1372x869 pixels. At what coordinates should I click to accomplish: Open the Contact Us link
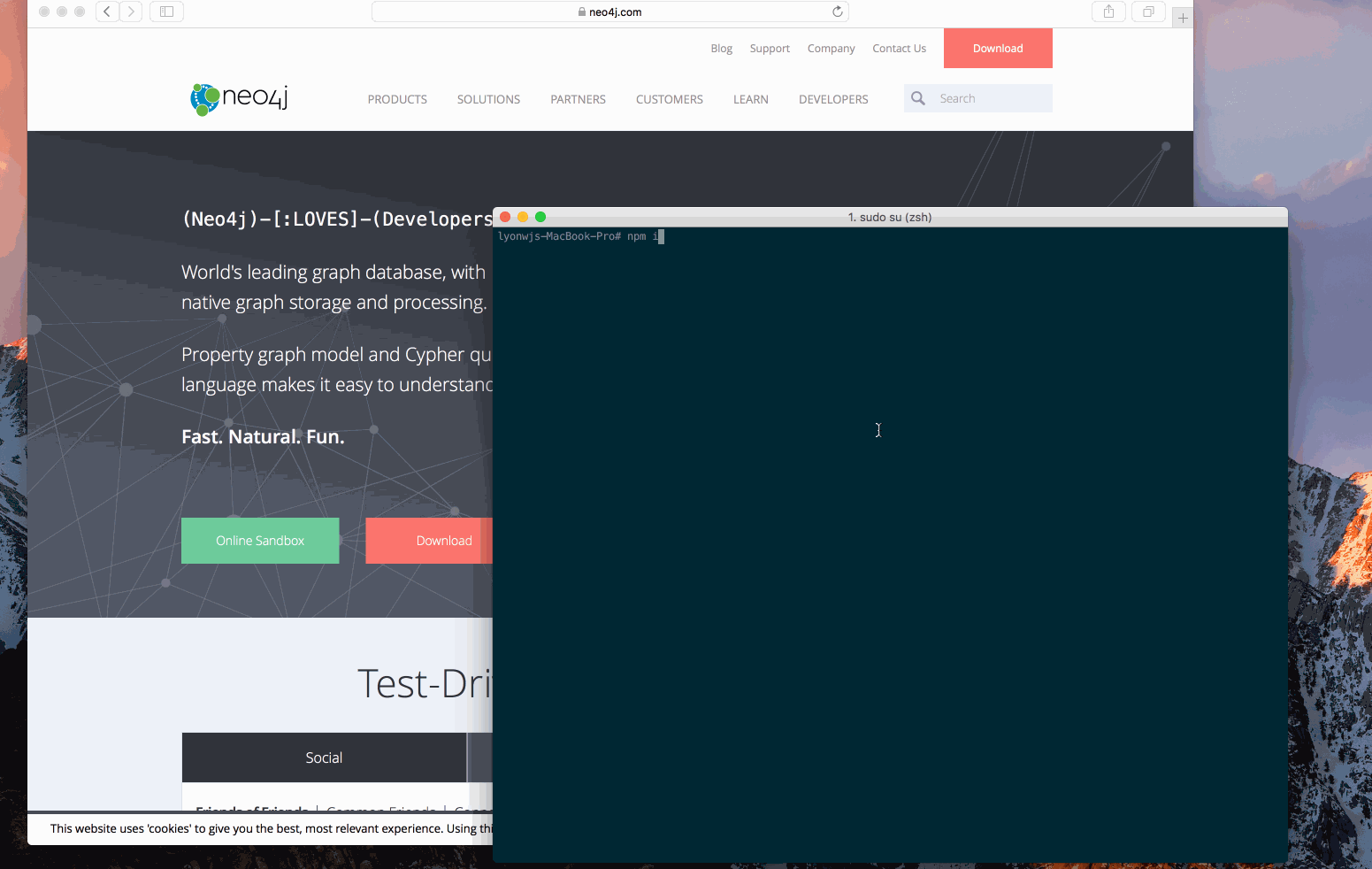tap(899, 49)
